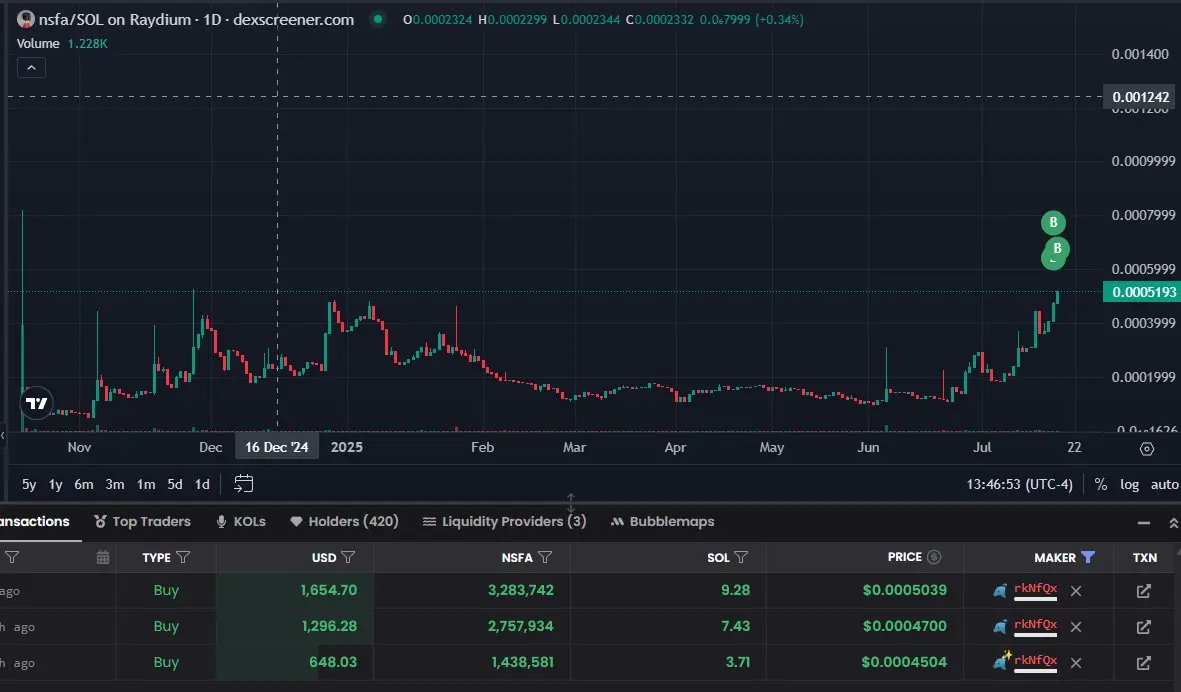Click the current price label 0.0005193

coord(1142,292)
